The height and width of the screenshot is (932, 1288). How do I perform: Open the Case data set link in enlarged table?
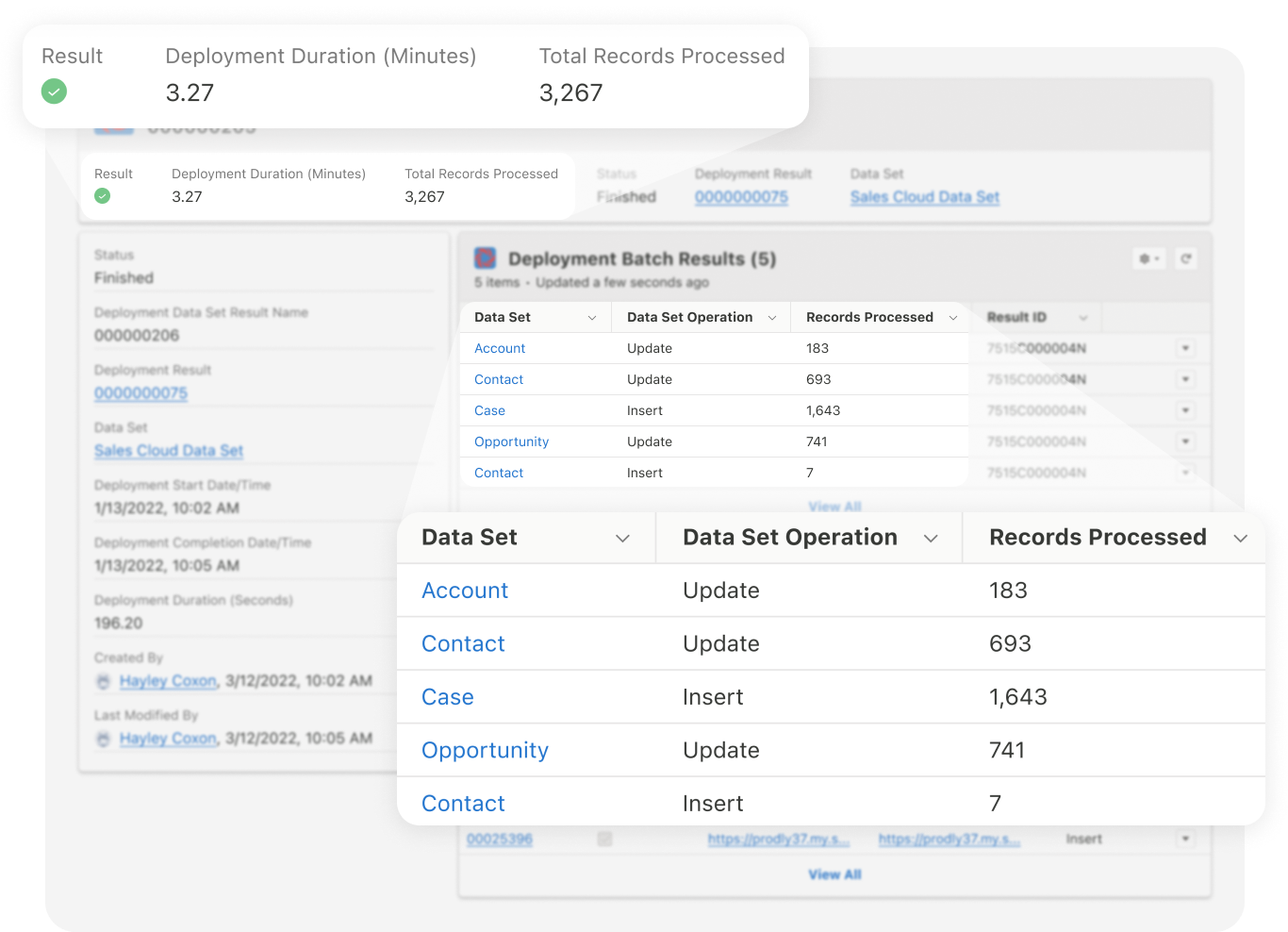pos(447,697)
